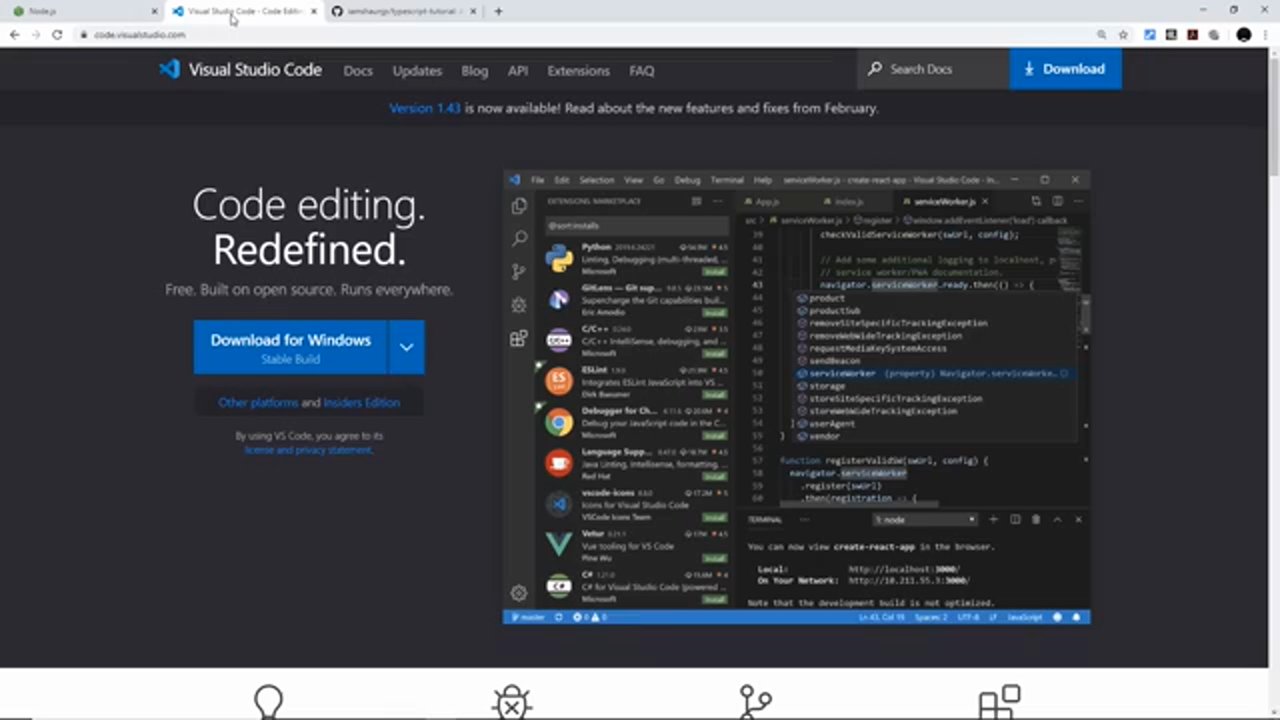Open the Updates page in site navigation
Viewport: 1280px width, 720px height.
(x=417, y=71)
